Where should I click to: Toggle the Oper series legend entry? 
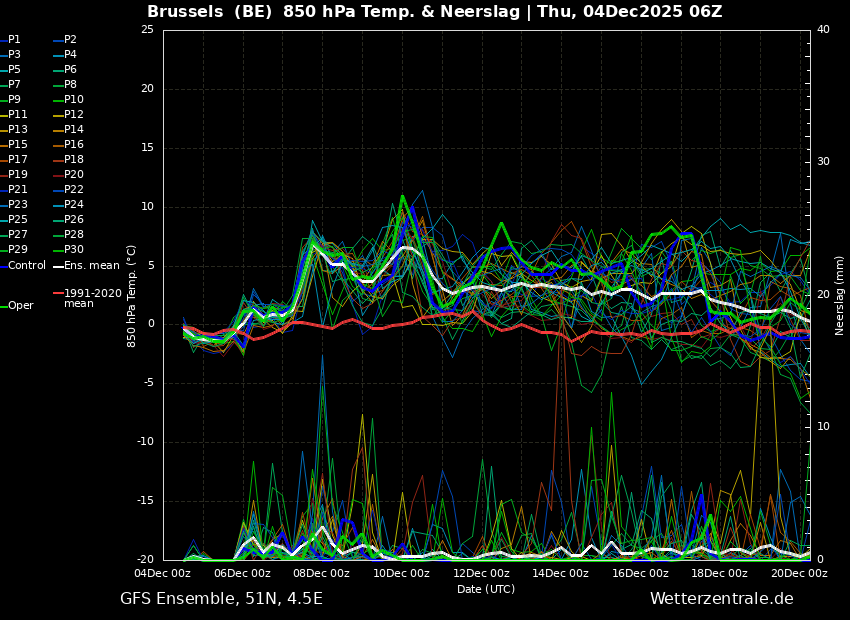click(x=20, y=306)
